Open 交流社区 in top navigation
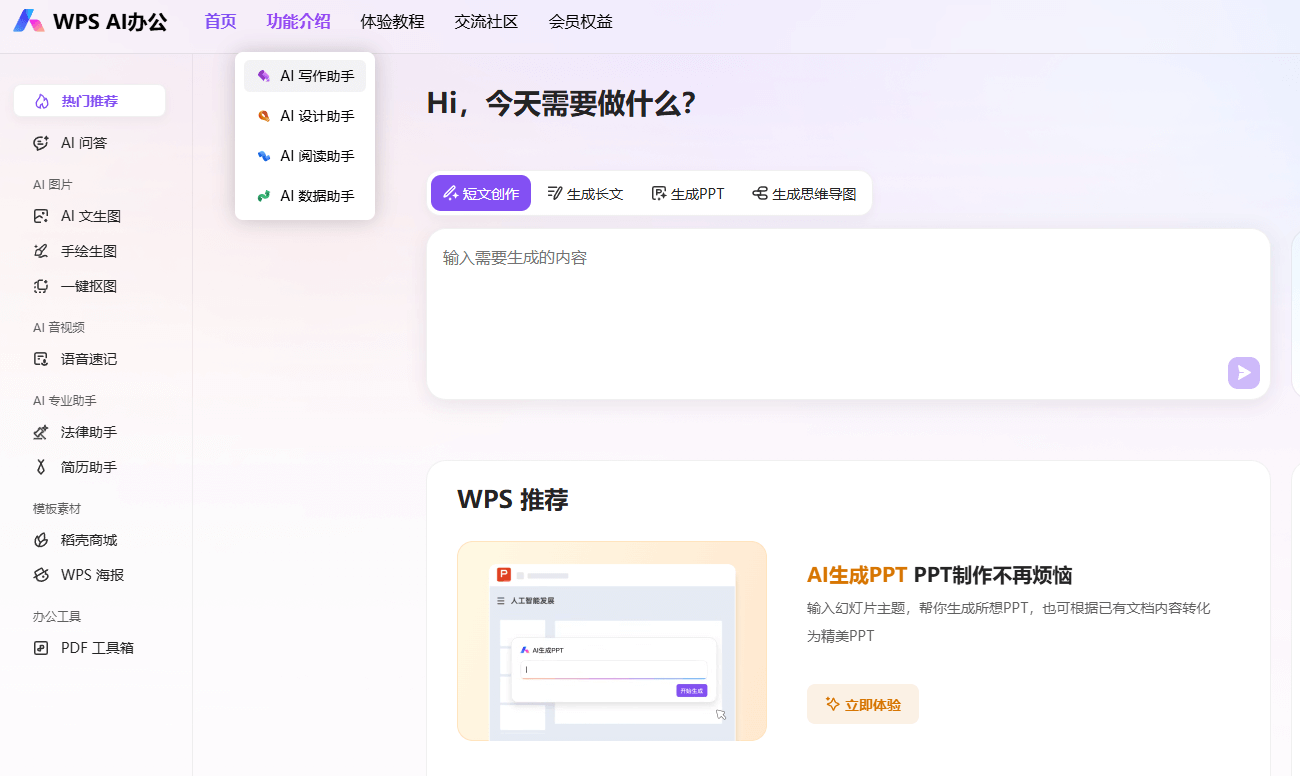This screenshot has width=1300, height=776. click(486, 22)
